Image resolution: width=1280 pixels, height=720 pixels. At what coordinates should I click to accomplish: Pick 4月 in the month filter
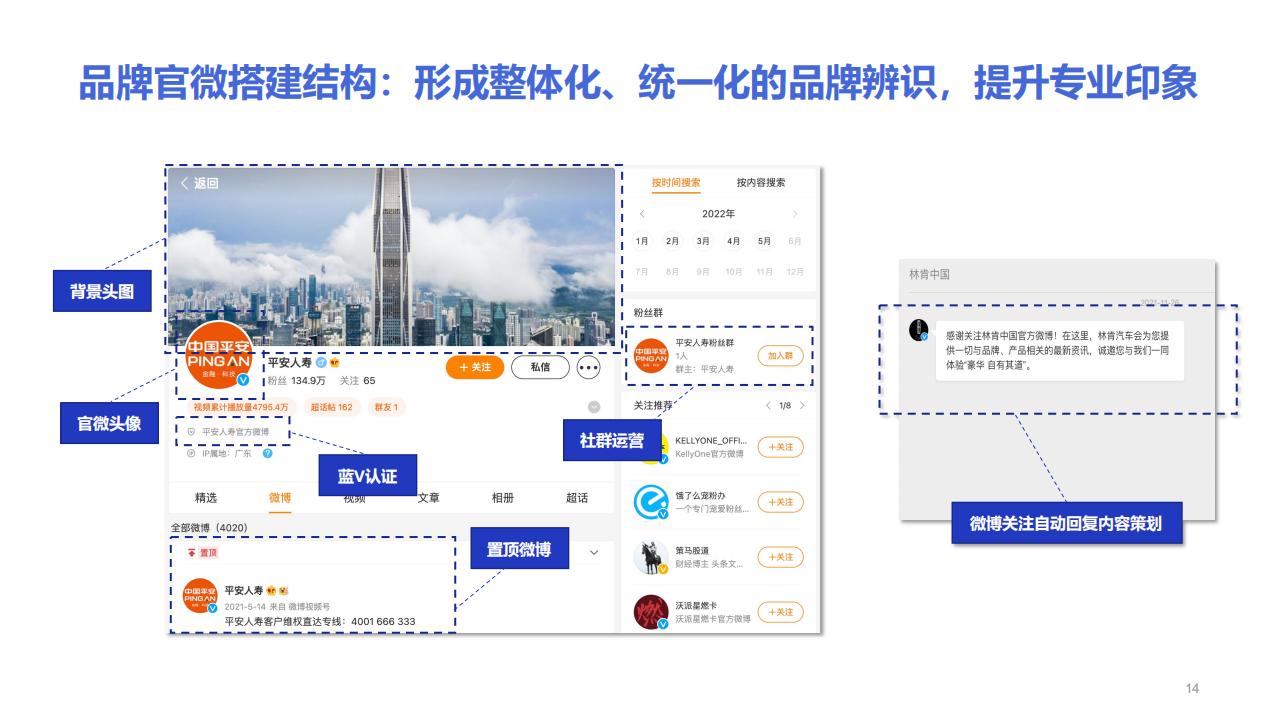734,241
